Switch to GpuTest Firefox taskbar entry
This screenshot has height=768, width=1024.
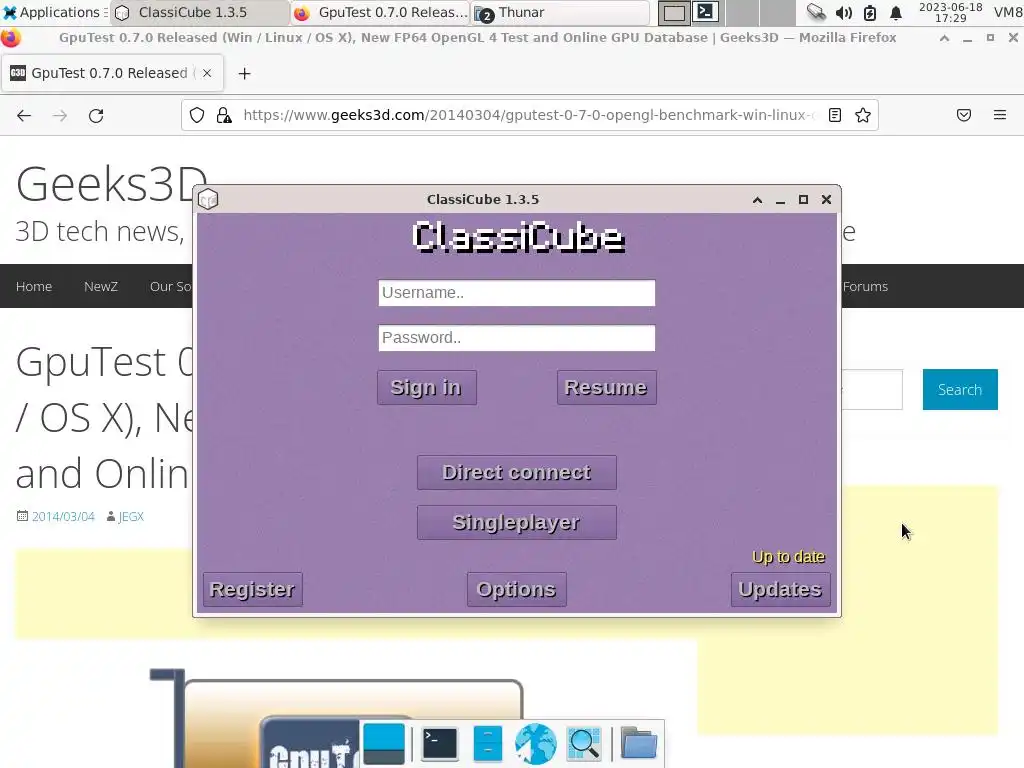click(380, 12)
